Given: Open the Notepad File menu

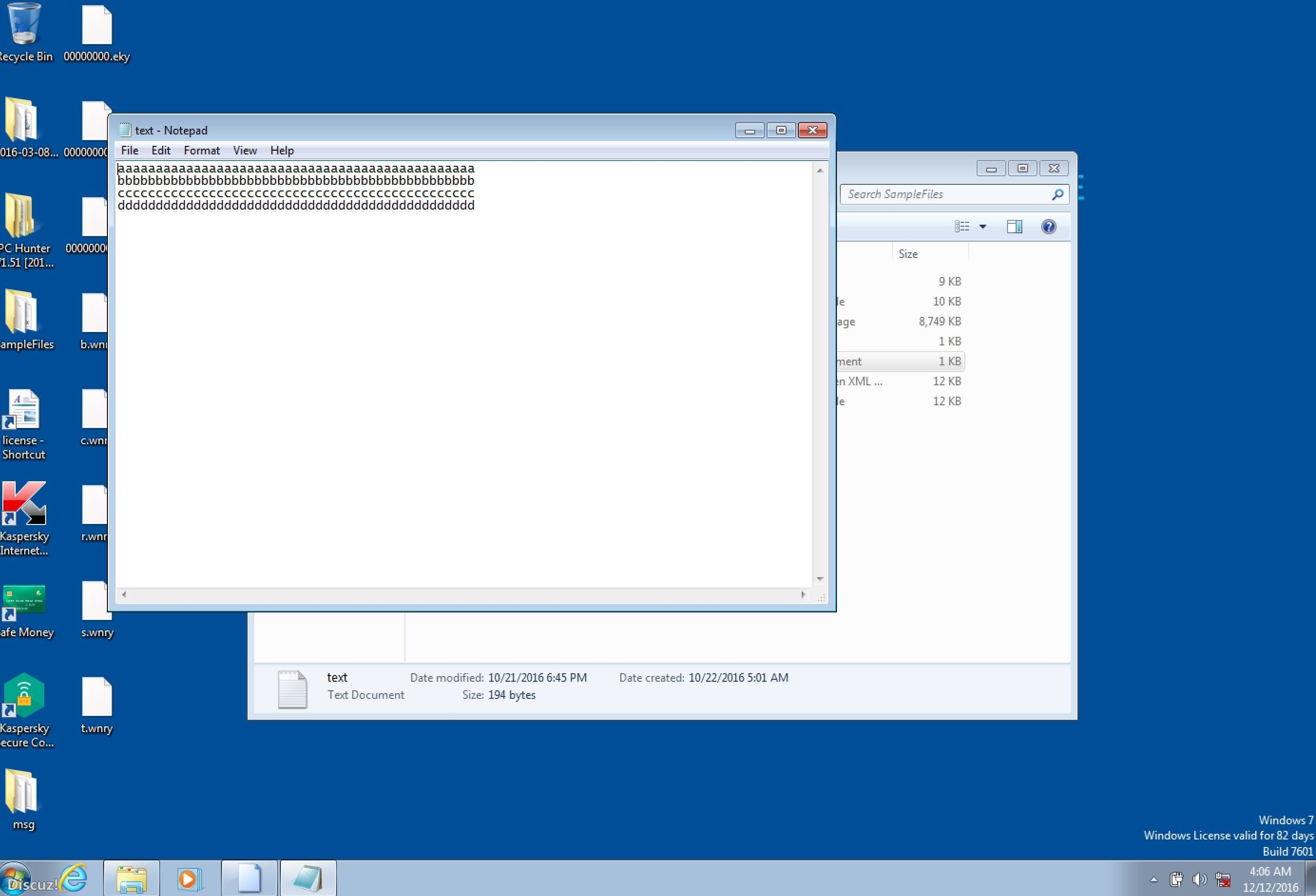Looking at the screenshot, I should (129, 151).
